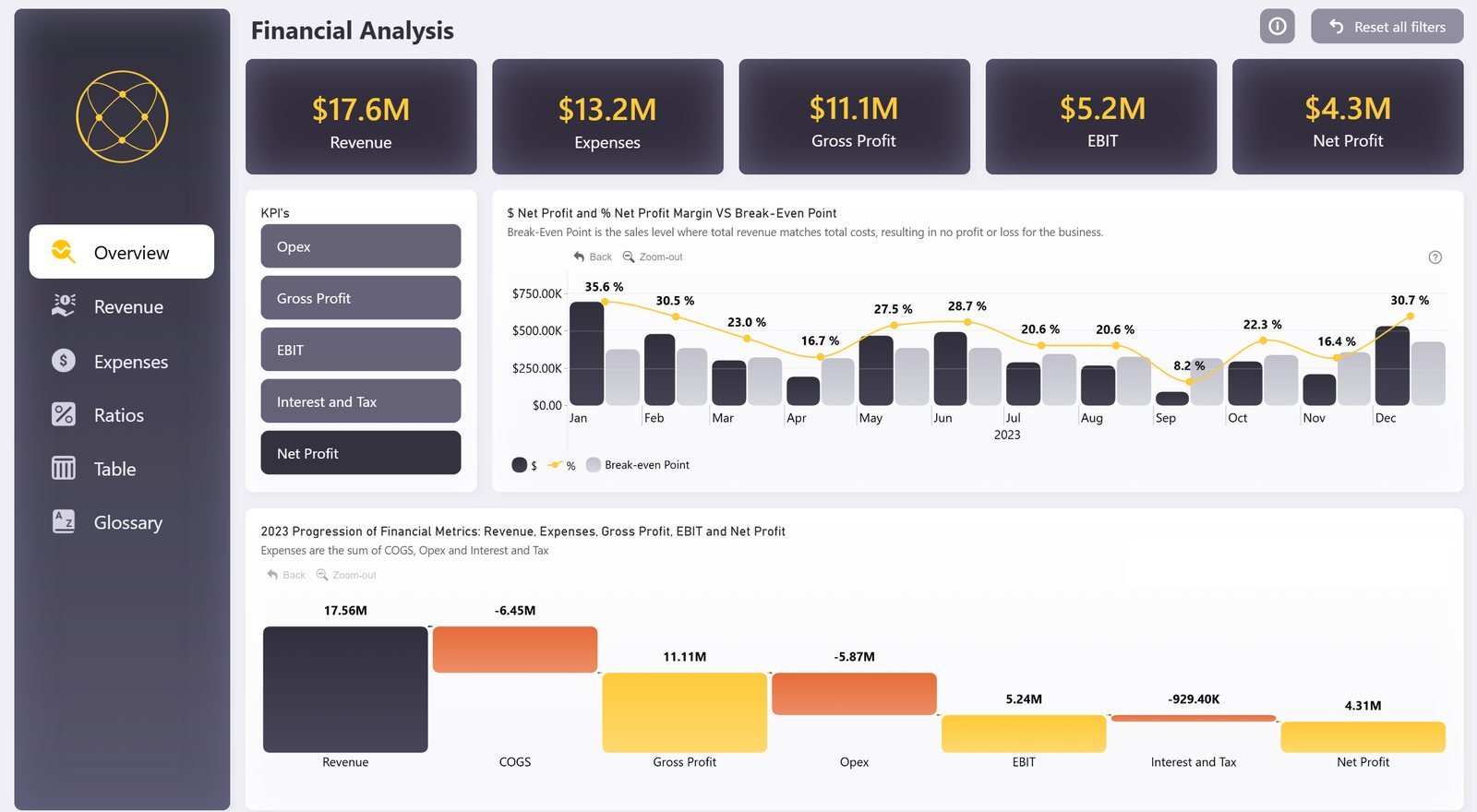Open the Overview page tab
This screenshot has height=812, width=1477.
click(x=122, y=252)
